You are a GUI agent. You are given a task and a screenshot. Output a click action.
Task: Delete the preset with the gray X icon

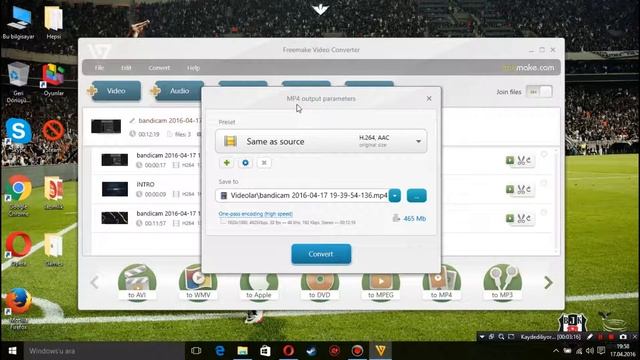264,163
